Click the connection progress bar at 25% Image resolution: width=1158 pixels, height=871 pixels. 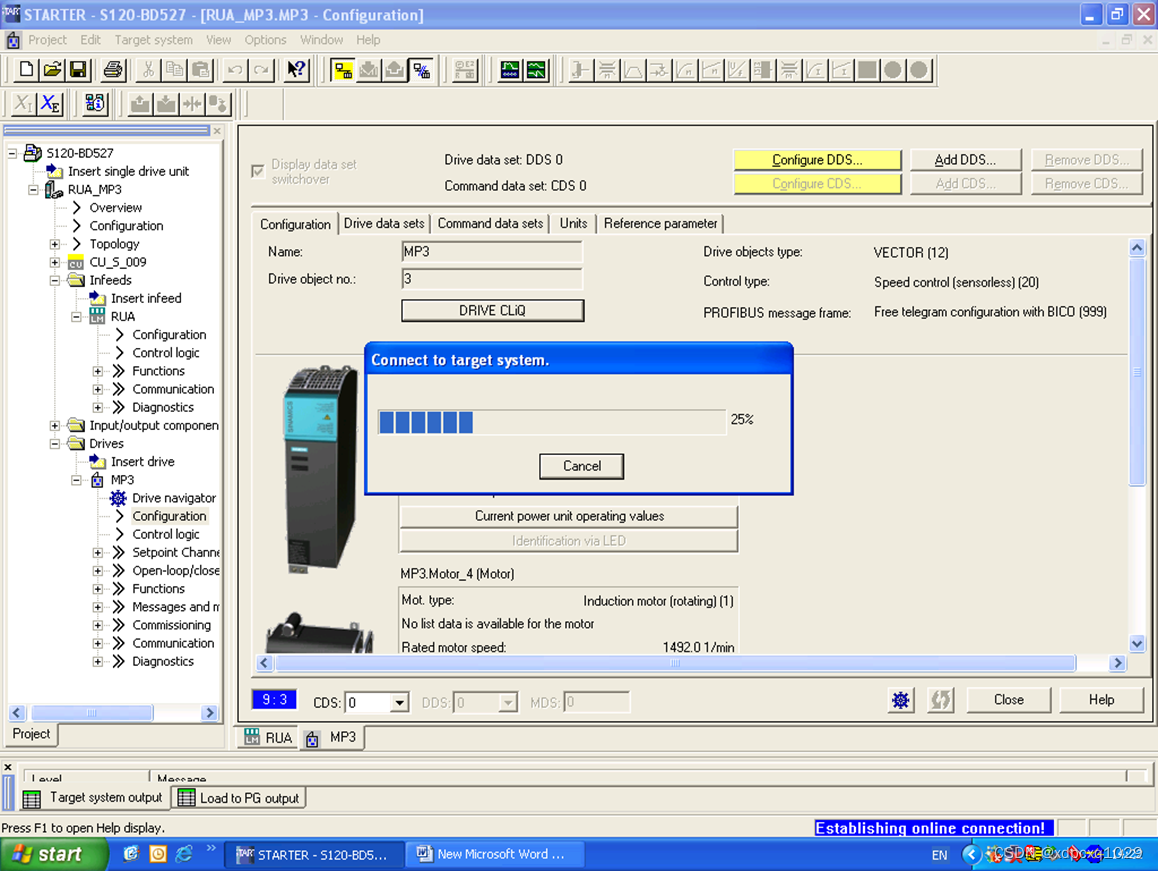(x=551, y=422)
